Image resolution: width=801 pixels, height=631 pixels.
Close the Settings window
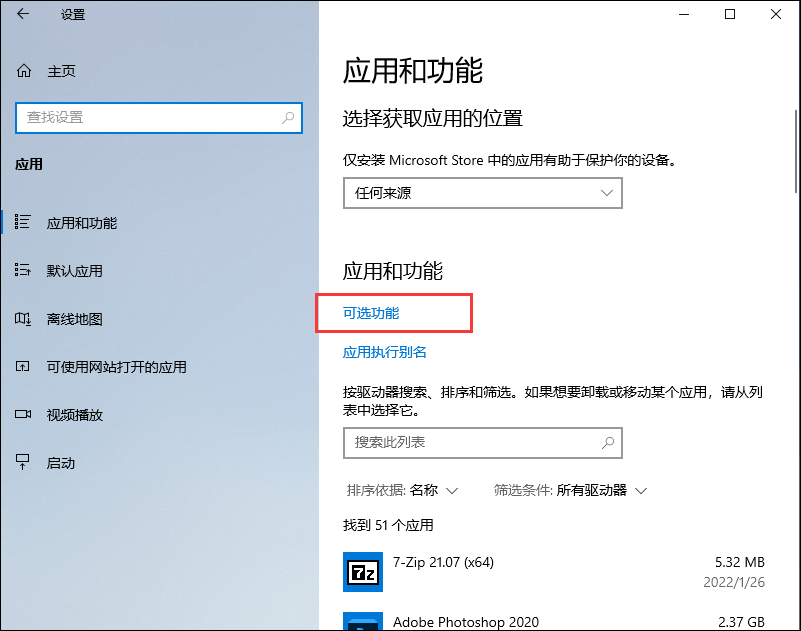pos(776,14)
